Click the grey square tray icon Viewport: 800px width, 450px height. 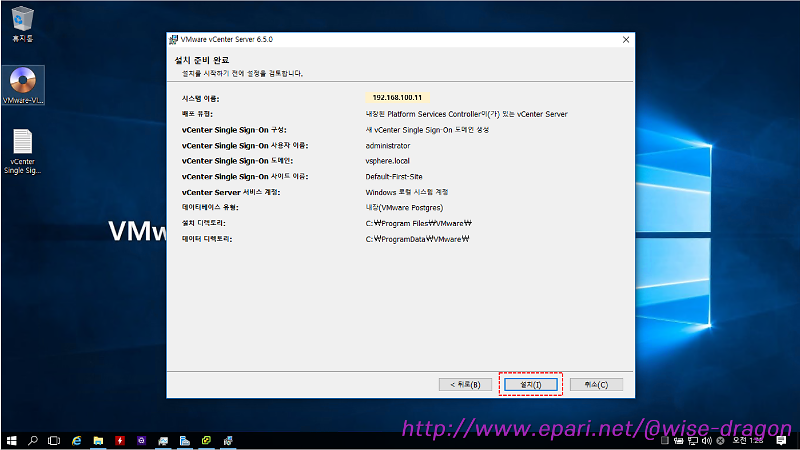pos(664,441)
